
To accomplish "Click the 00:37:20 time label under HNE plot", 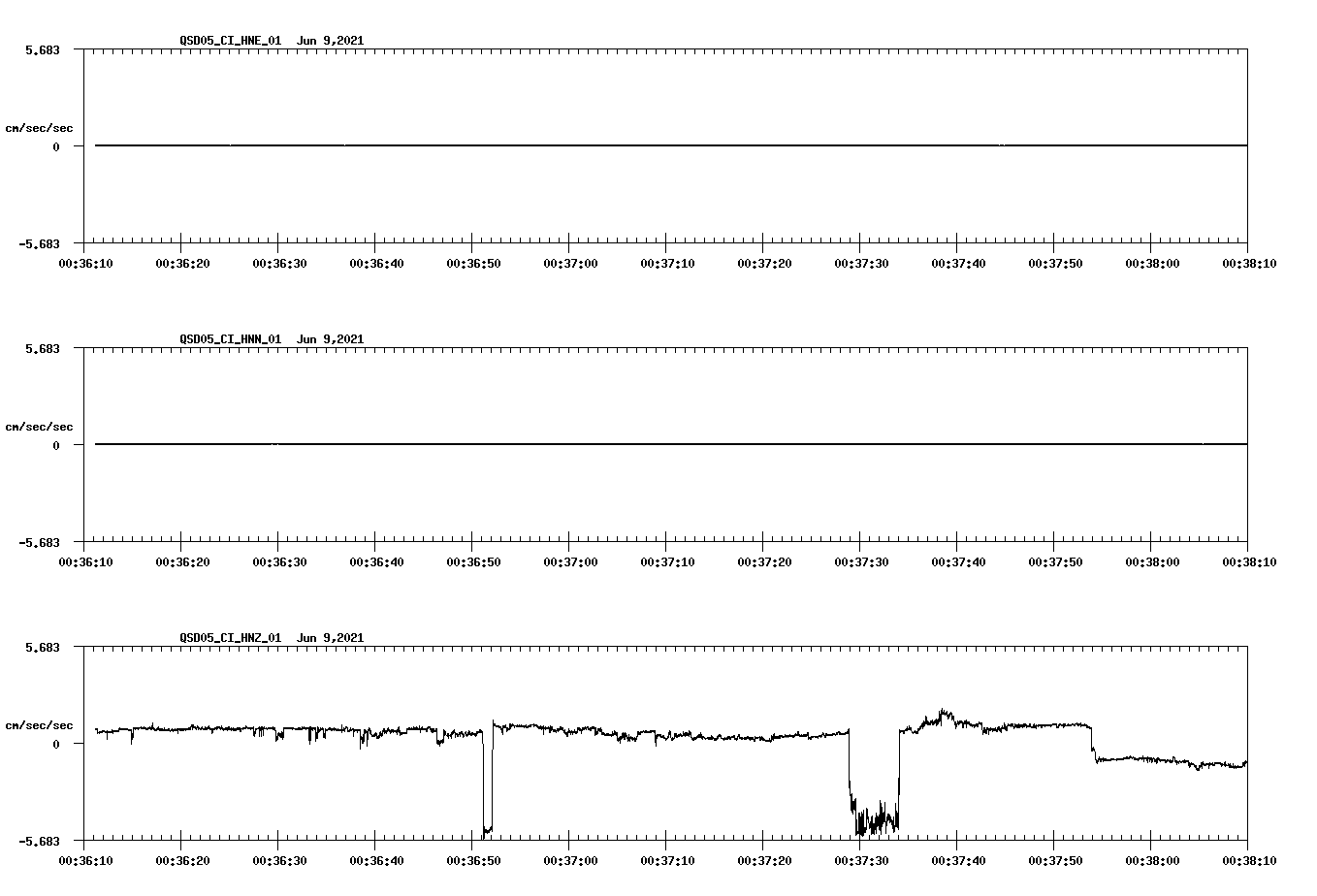I will point(764,263).
